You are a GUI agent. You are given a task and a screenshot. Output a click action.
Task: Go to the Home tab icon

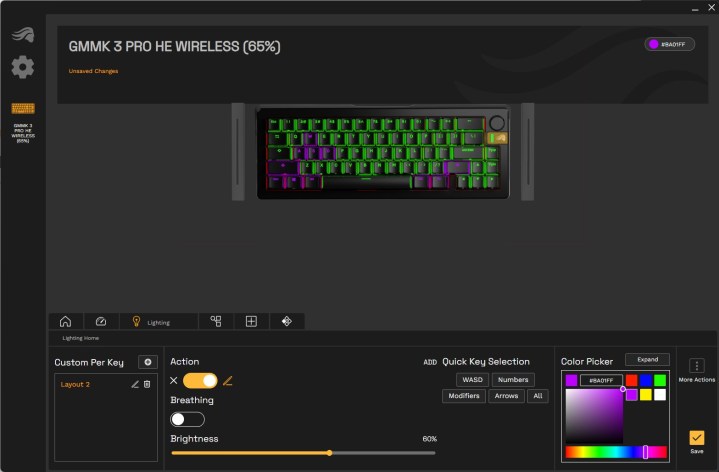[66, 321]
